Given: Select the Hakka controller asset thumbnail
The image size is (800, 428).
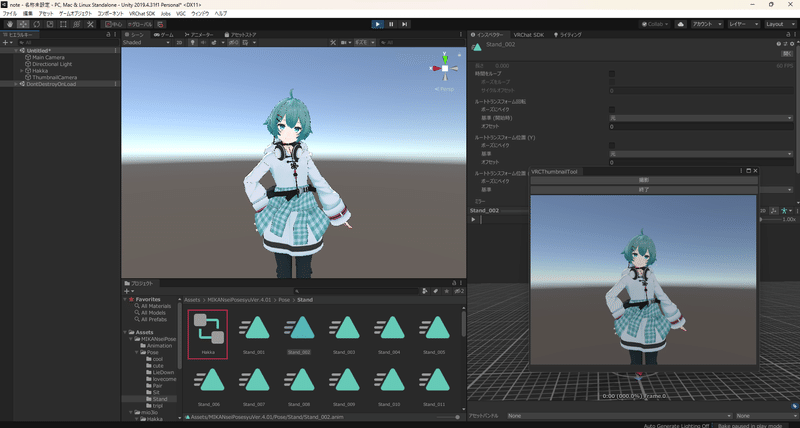Looking at the screenshot, I should 208,334.
